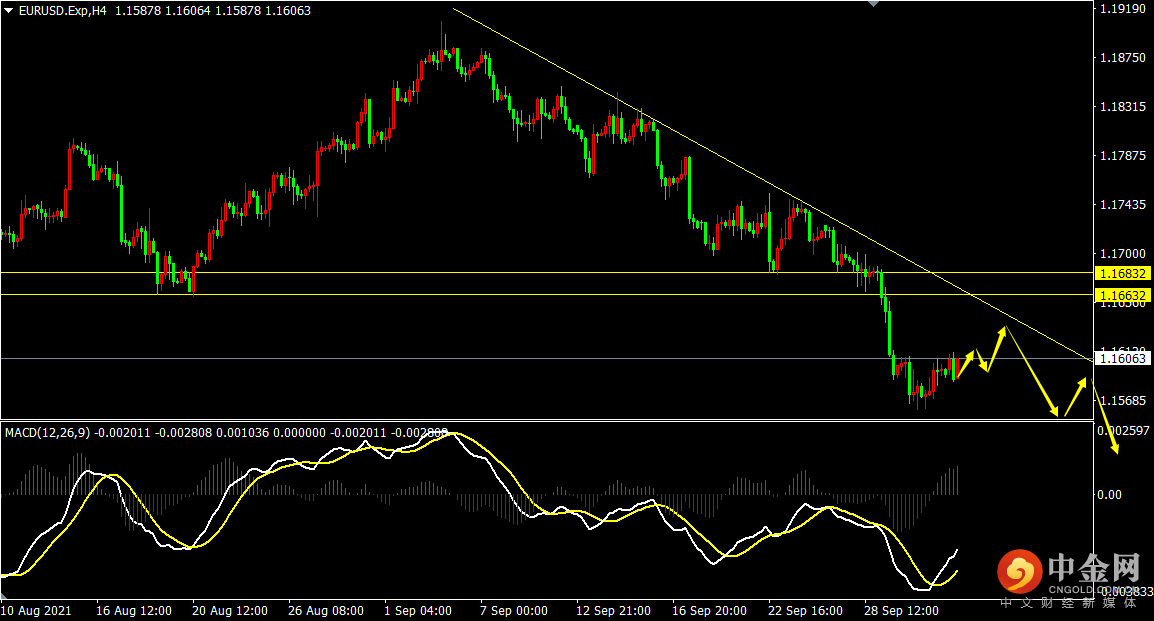The height and width of the screenshot is (621, 1154).
Task: Select the EURUSD.Exp,H4 symbol title
Action: (63, 11)
